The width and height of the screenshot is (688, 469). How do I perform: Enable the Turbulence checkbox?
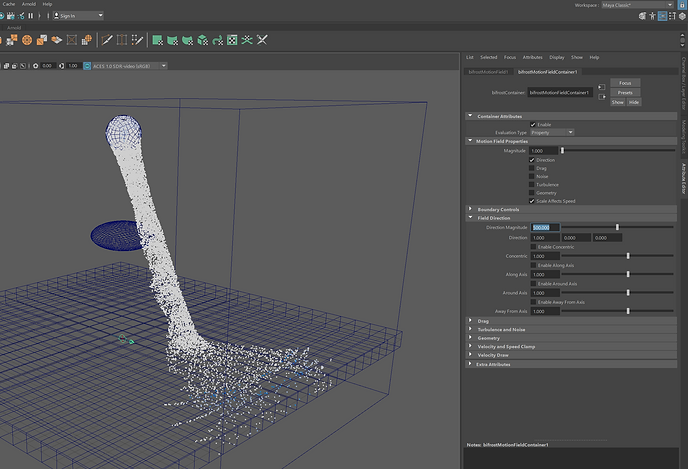point(532,185)
